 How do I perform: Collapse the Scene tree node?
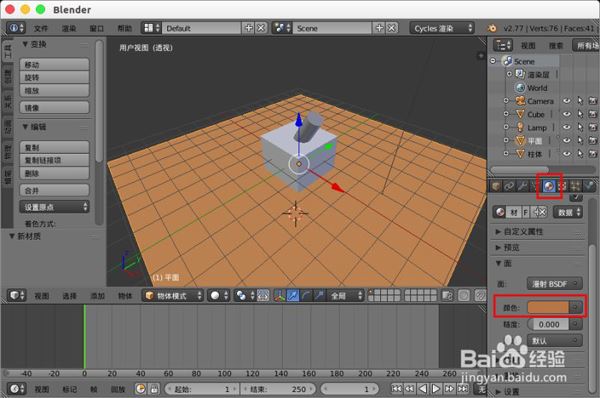pos(493,61)
